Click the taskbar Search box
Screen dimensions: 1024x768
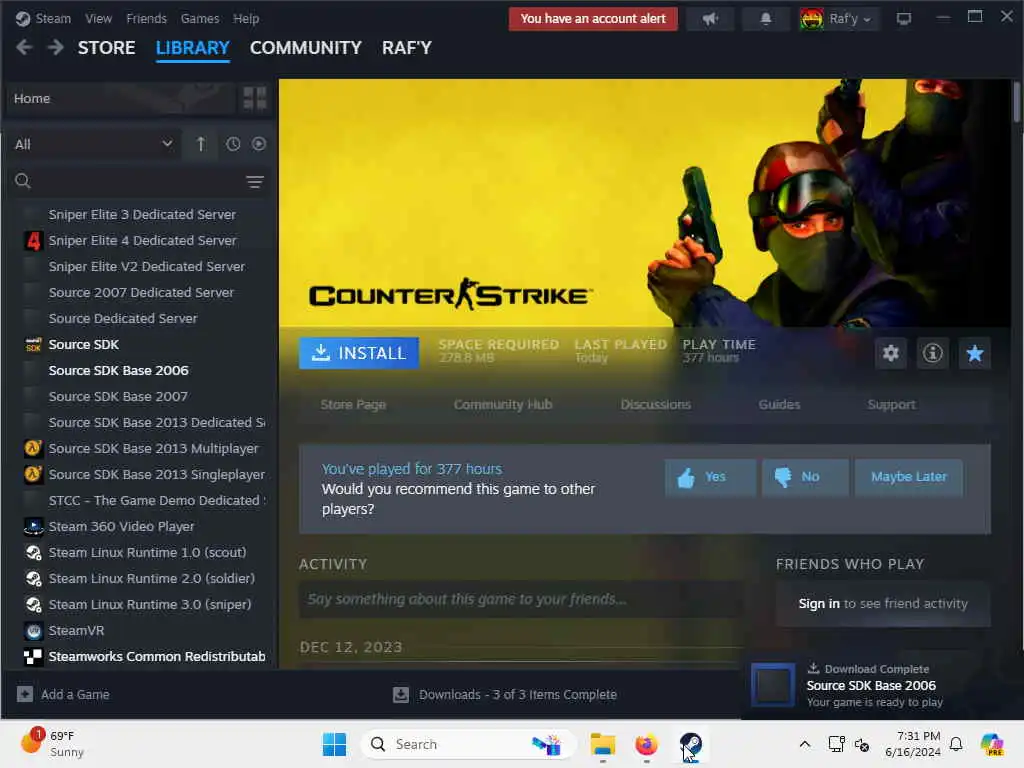pos(468,744)
